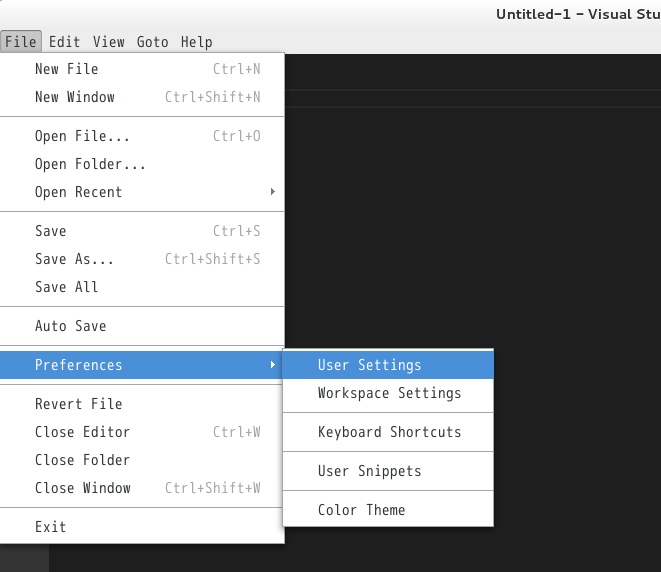Click Save All in File menu
The height and width of the screenshot is (572, 661).
[66, 287]
